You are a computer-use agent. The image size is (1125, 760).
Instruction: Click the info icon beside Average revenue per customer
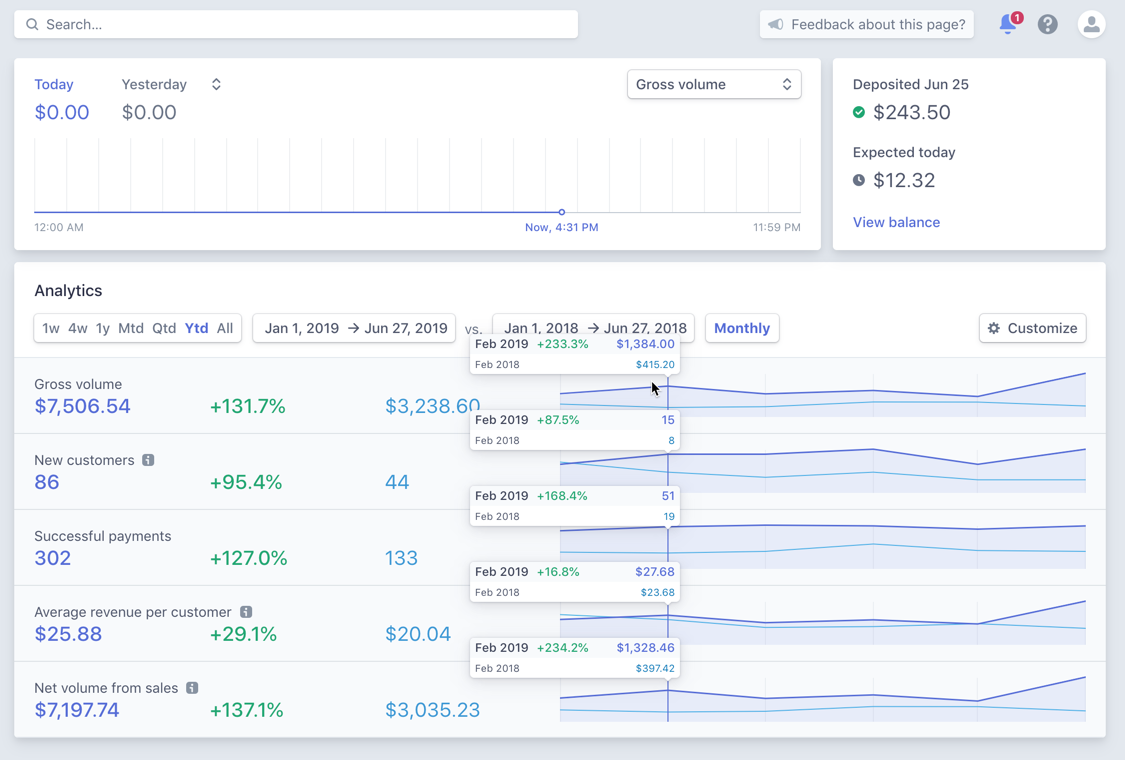(x=246, y=612)
